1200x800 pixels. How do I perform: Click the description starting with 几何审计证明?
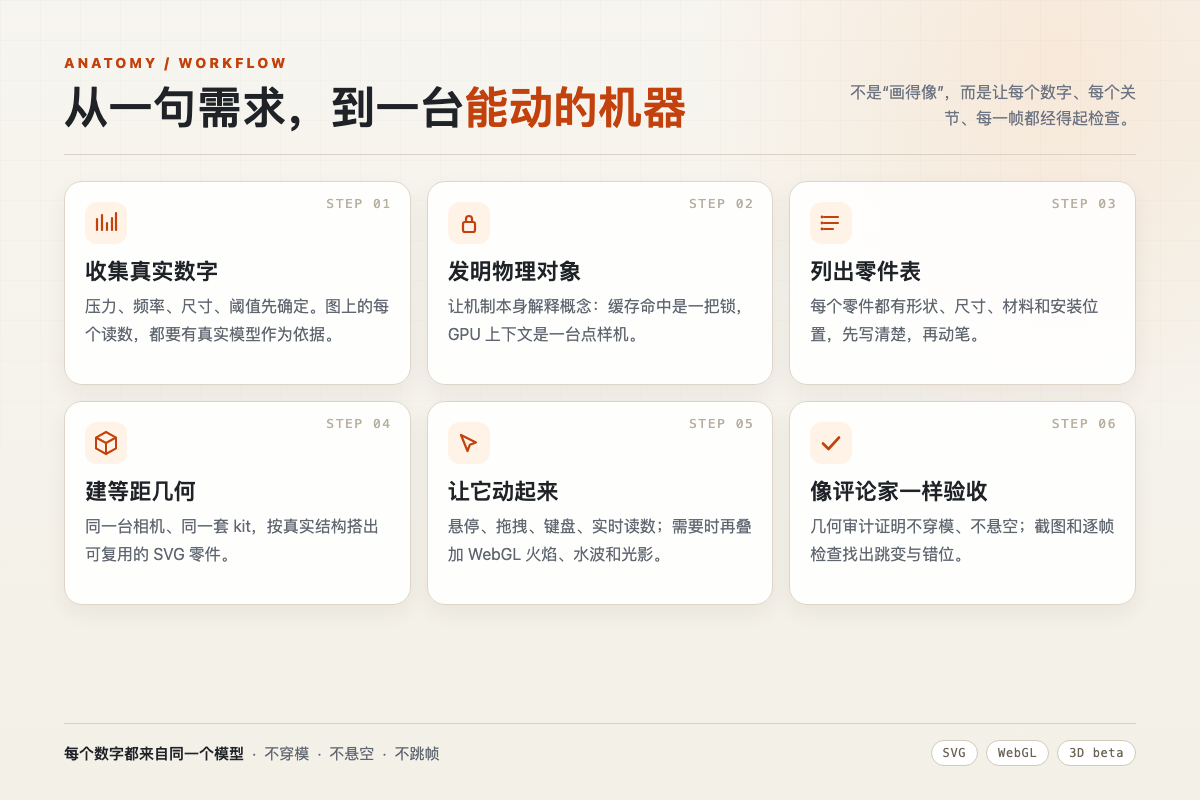(962, 540)
